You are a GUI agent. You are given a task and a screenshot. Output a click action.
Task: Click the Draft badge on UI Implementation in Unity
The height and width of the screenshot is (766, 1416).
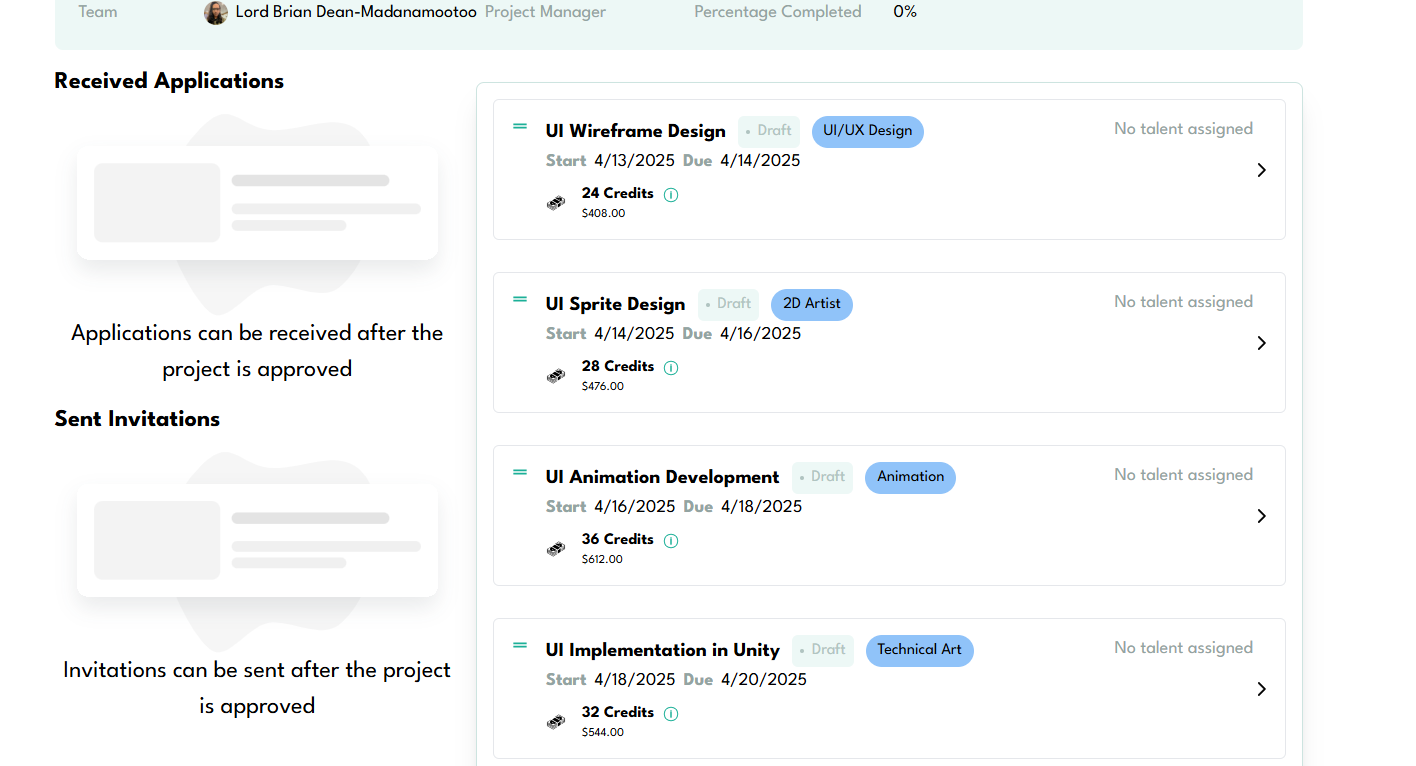pyautogui.click(x=823, y=650)
